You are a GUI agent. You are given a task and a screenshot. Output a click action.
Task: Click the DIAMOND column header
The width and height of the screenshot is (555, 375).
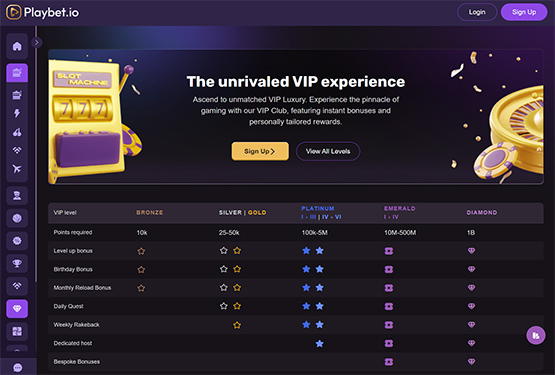[x=482, y=212]
